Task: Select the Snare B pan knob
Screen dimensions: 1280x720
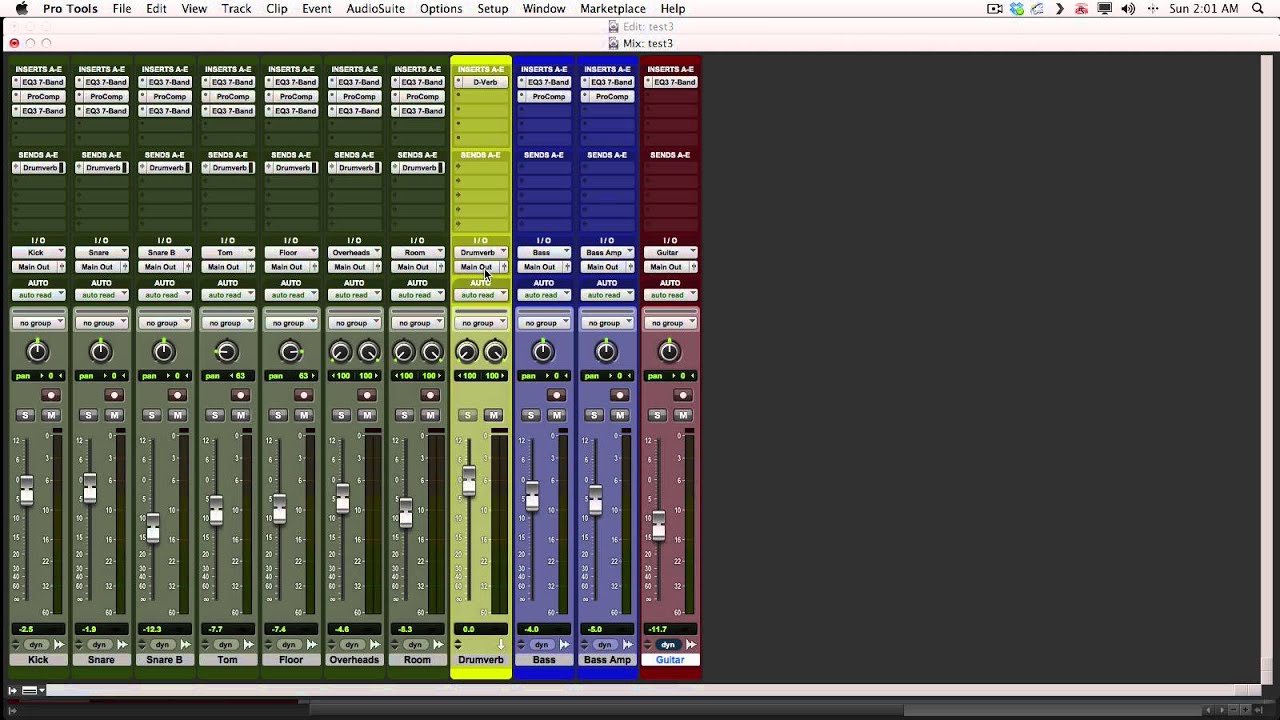Action: (163, 351)
